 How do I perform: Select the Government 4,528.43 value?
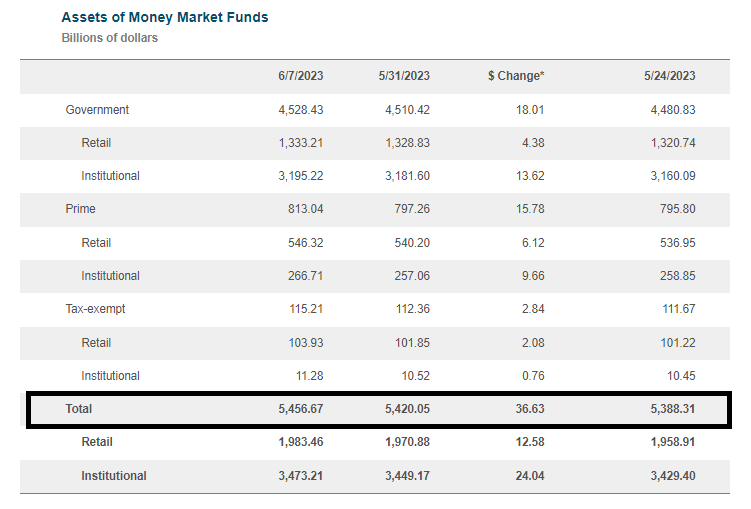click(300, 110)
